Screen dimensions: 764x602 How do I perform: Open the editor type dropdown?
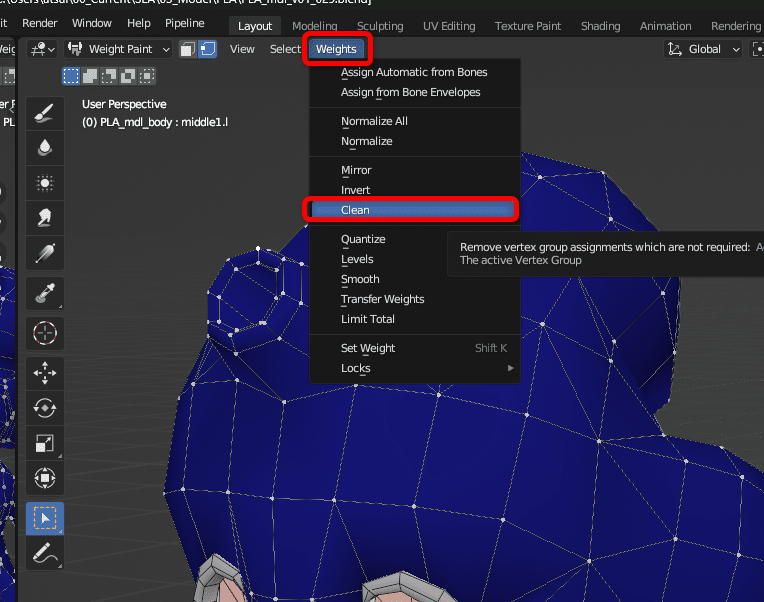[x=42, y=49]
